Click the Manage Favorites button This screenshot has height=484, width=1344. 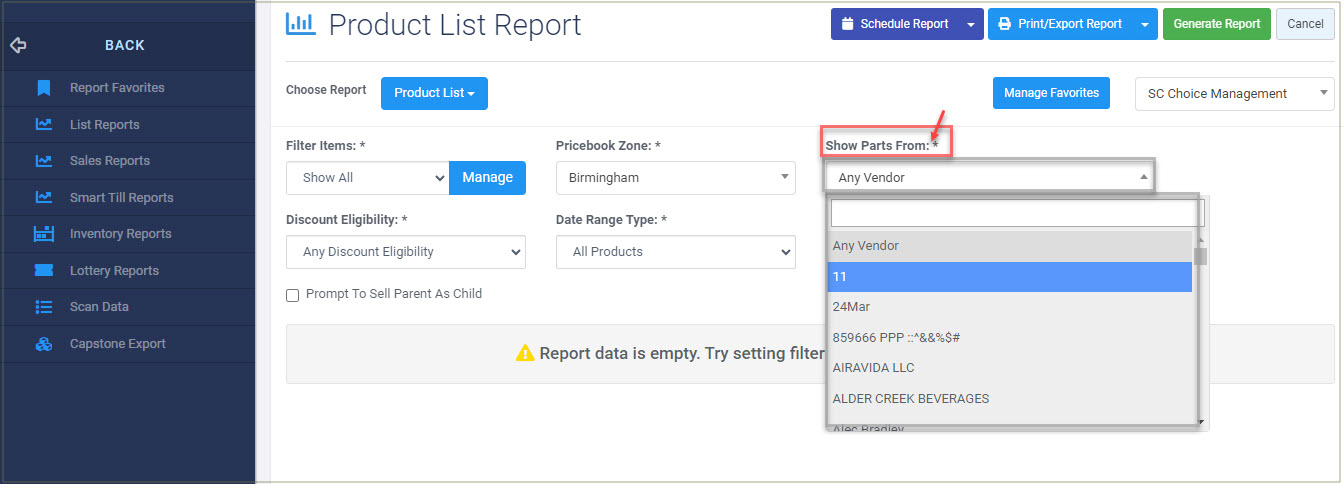tap(1050, 93)
